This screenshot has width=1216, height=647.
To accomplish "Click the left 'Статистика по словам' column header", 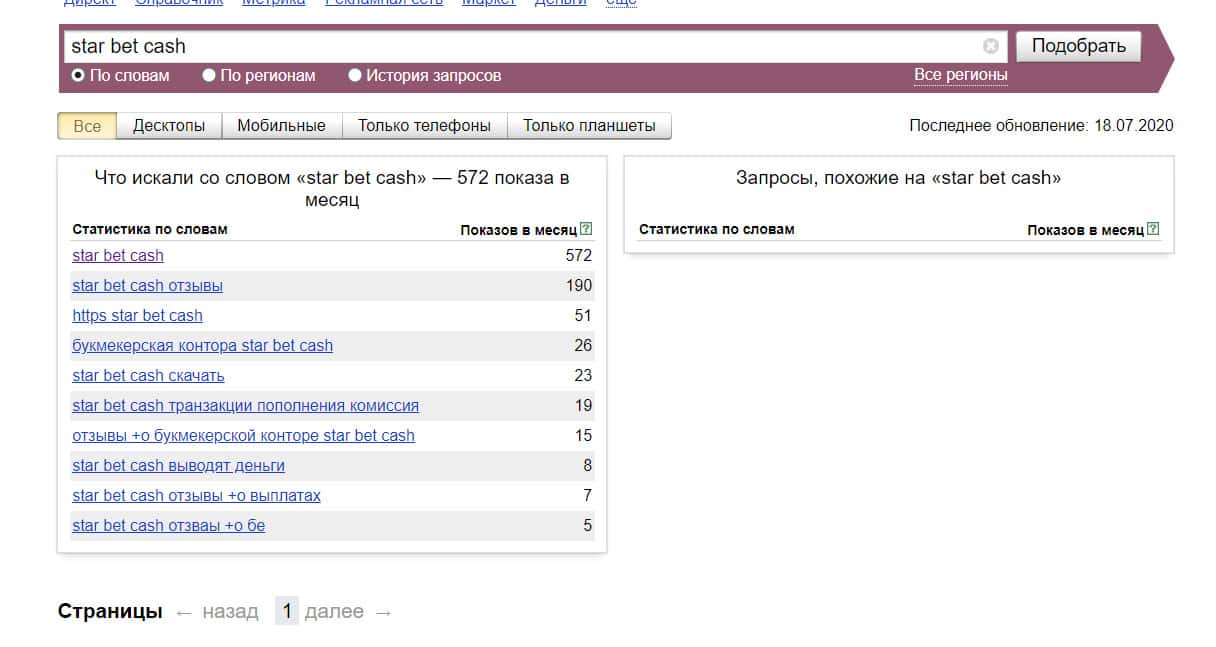I will click(150, 229).
